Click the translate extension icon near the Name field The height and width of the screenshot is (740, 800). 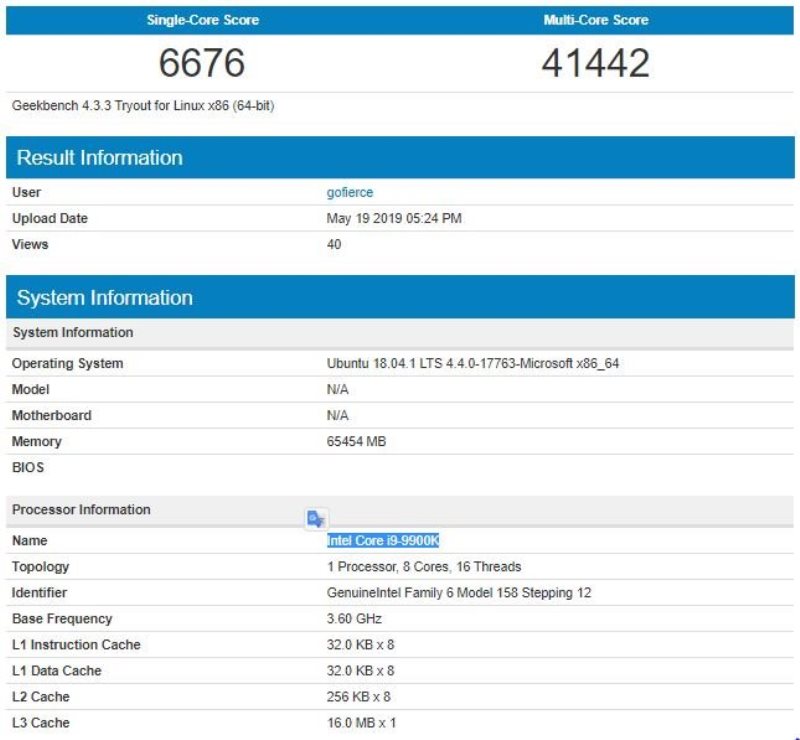coord(315,517)
